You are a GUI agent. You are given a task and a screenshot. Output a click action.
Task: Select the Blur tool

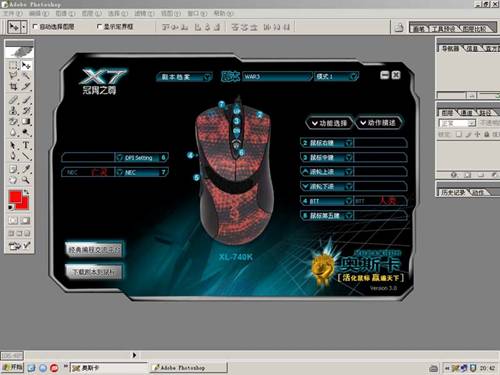tap(13, 132)
